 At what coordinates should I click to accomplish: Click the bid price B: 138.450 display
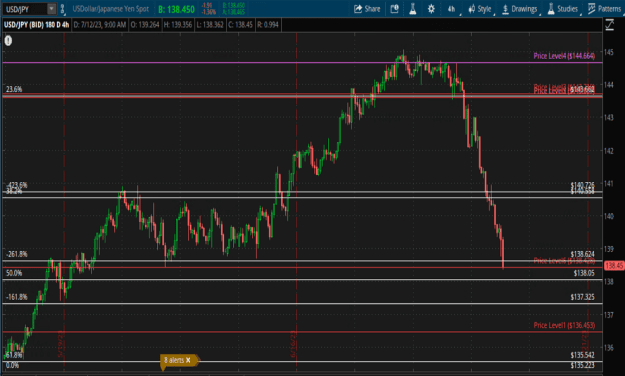pos(176,9)
